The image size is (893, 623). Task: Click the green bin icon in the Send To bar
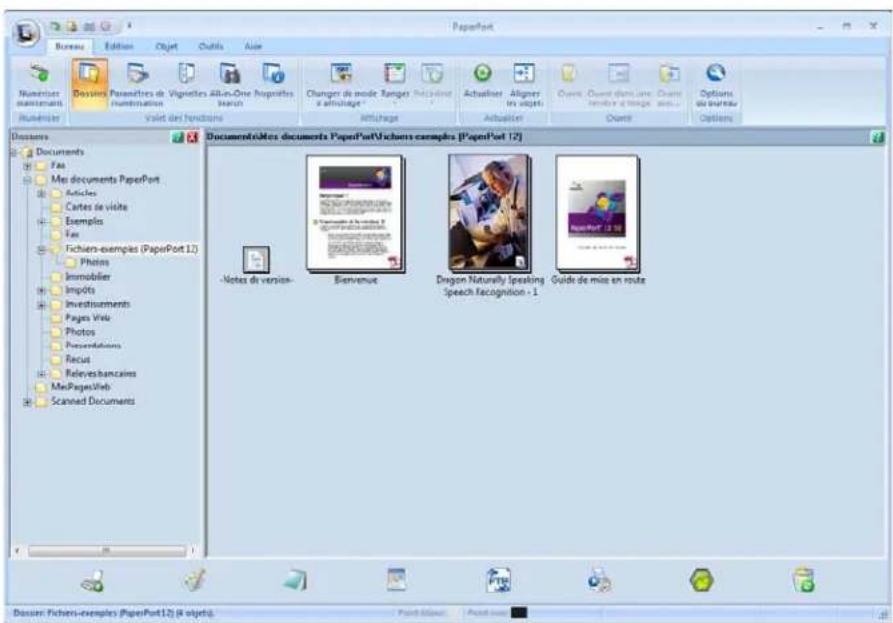pos(804,581)
